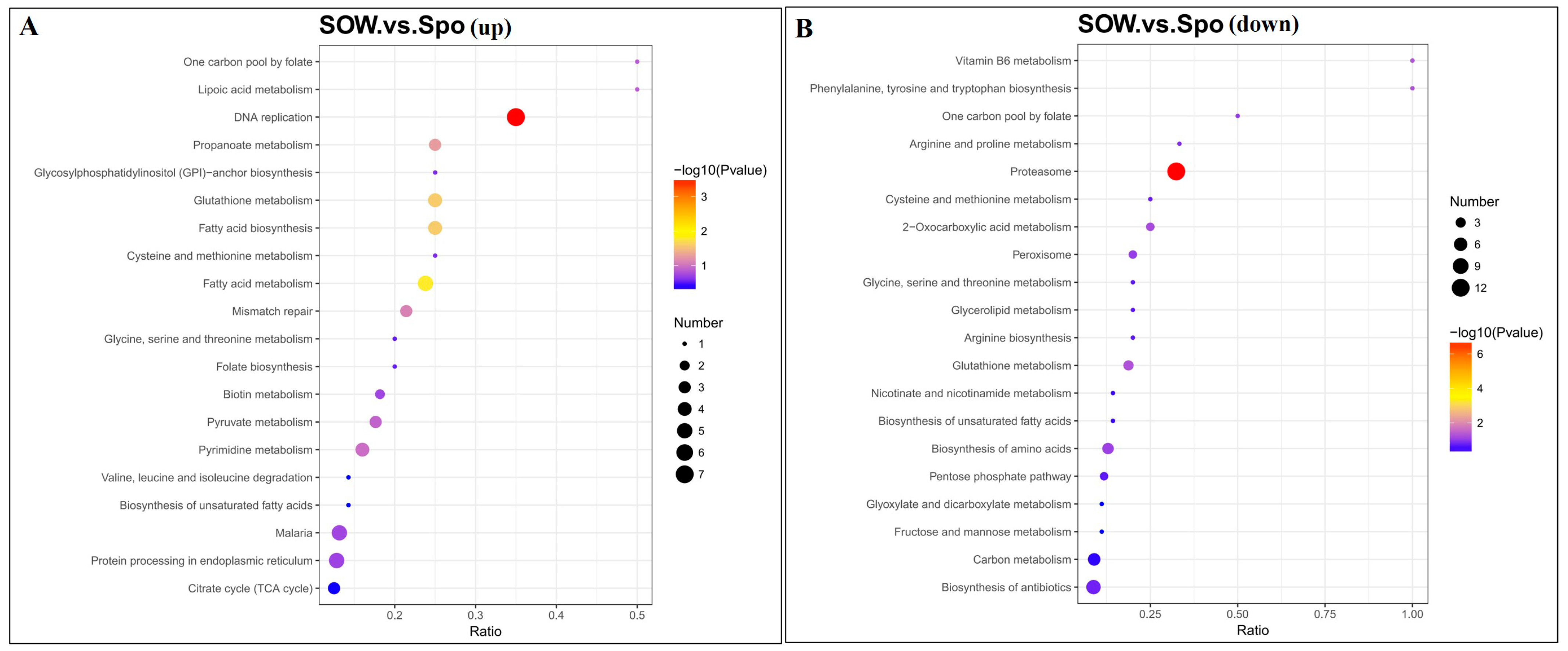Click the Pentose phosphate pathway label

point(1000,476)
